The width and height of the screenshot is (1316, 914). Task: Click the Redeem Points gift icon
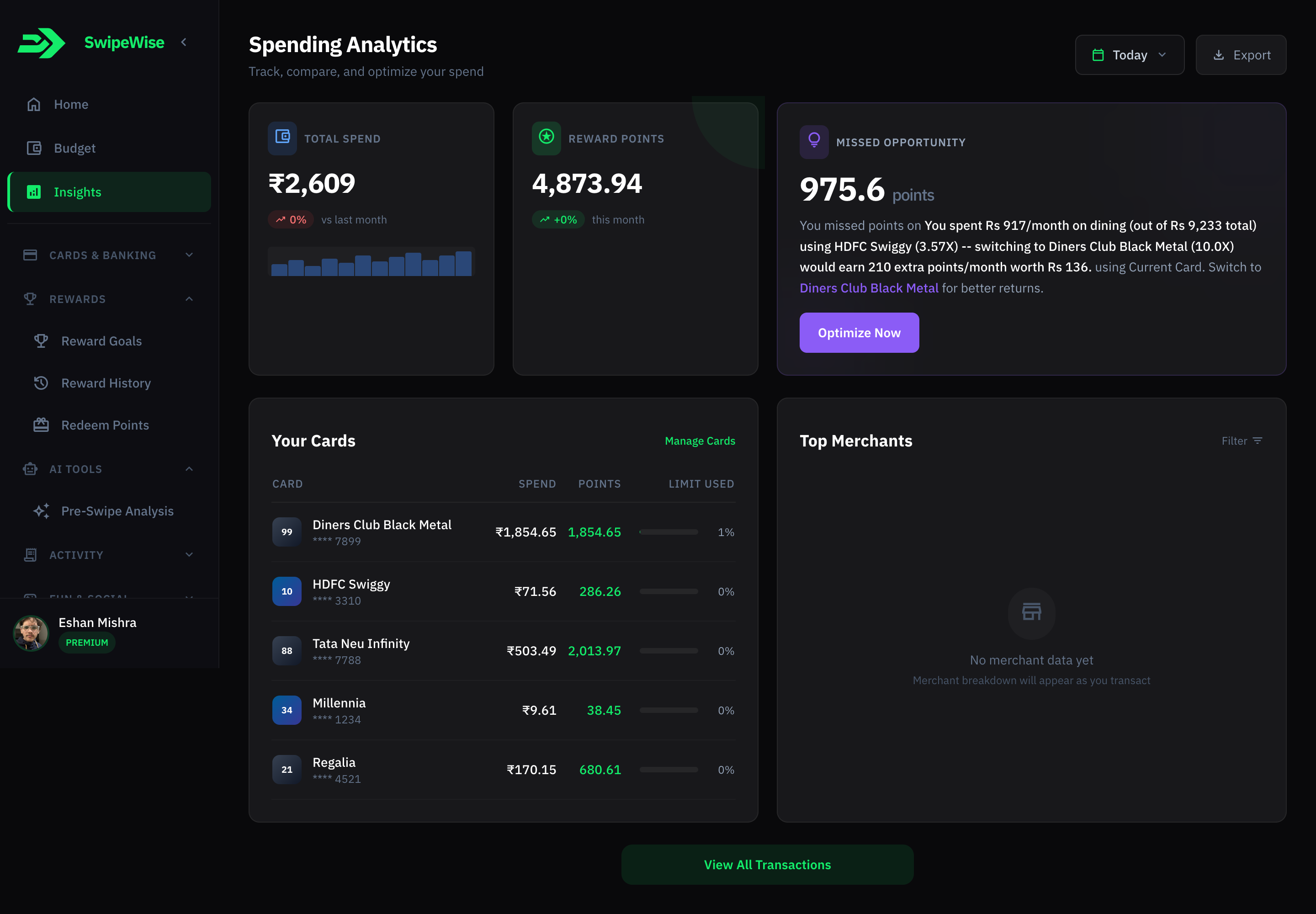point(41,425)
